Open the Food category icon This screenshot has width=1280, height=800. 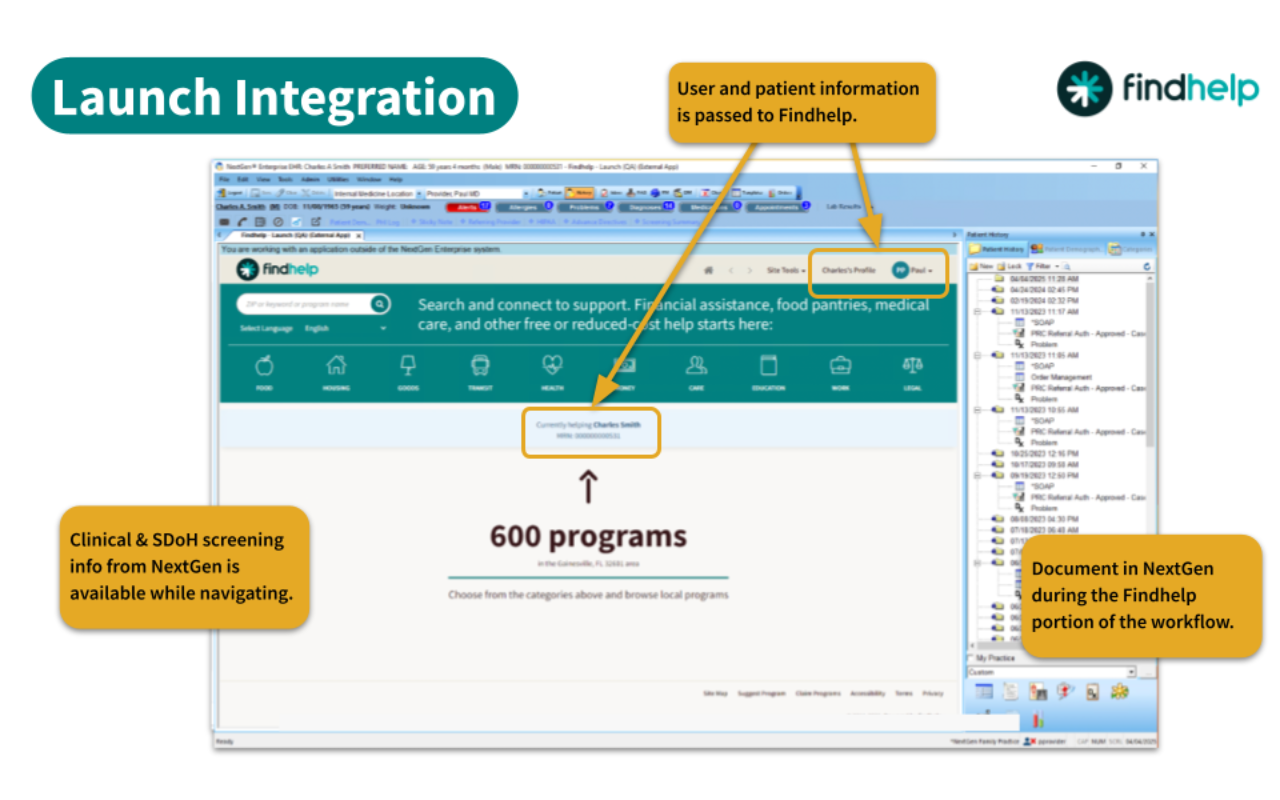(265, 368)
